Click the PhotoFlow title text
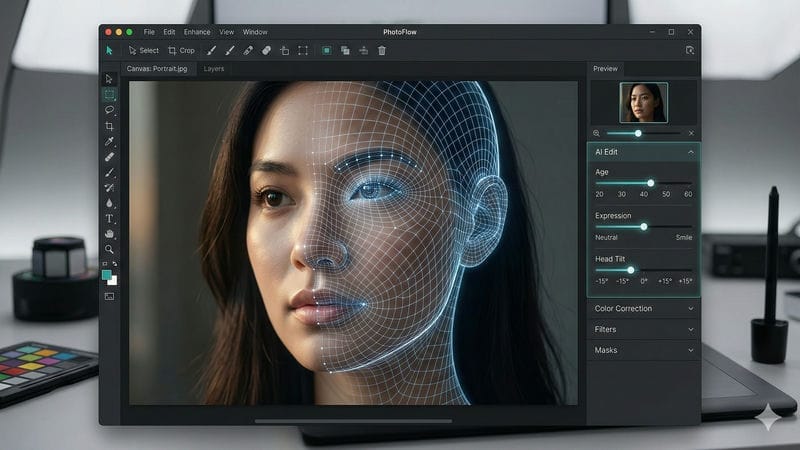Image resolution: width=800 pixels, height=450 pixels. [400, 32]
